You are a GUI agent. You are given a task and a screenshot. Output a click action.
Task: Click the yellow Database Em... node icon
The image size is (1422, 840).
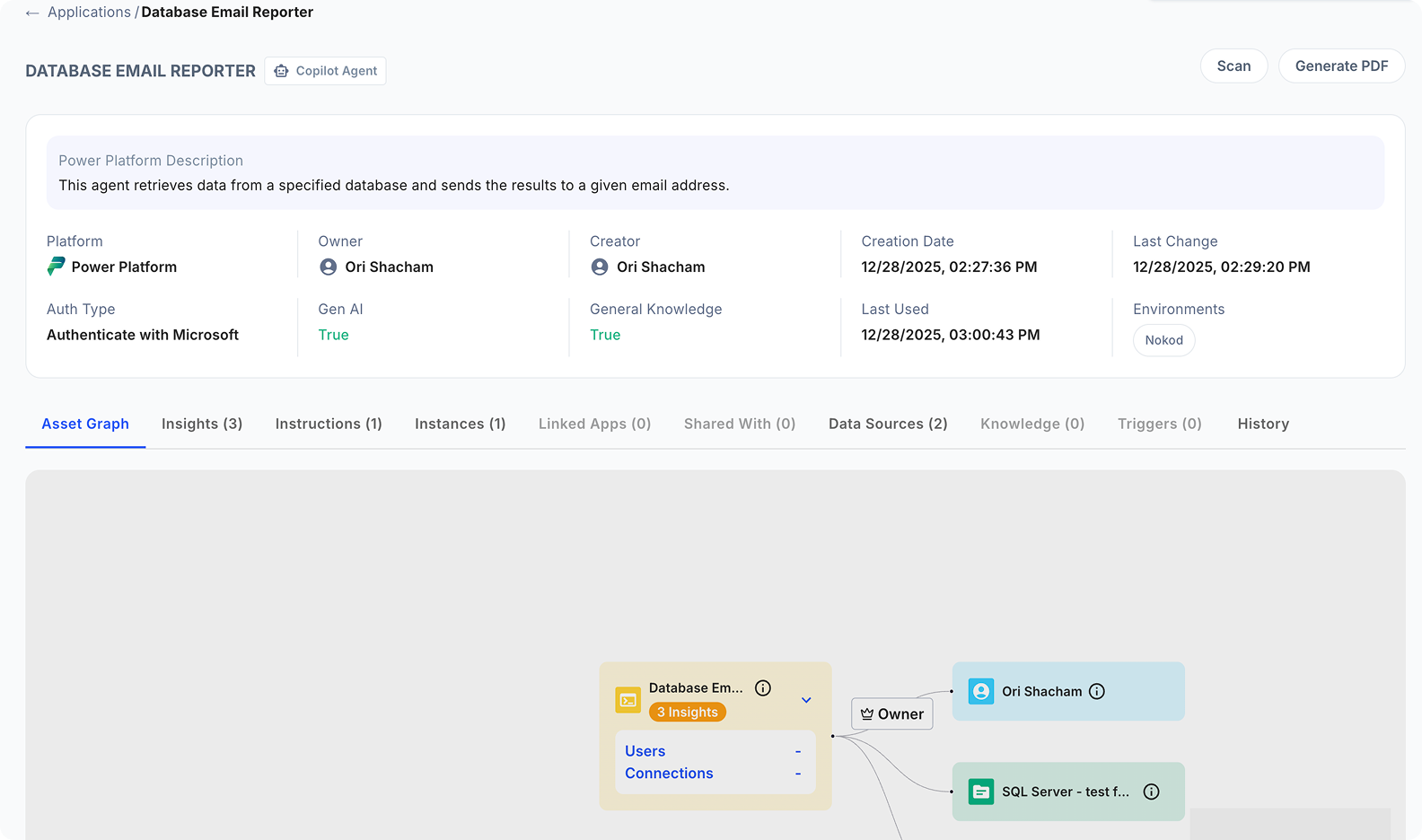[x=628, y=700]
